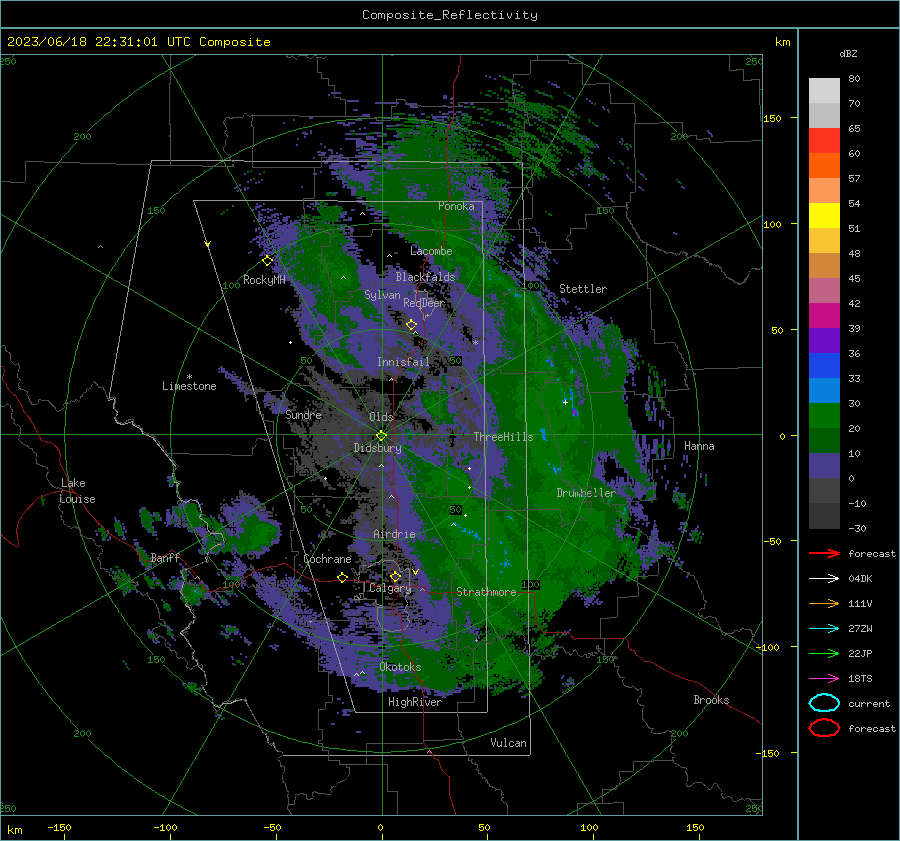Click the cyan 'current' ellipse icon
900x841 pixels.
pos(824,703)
